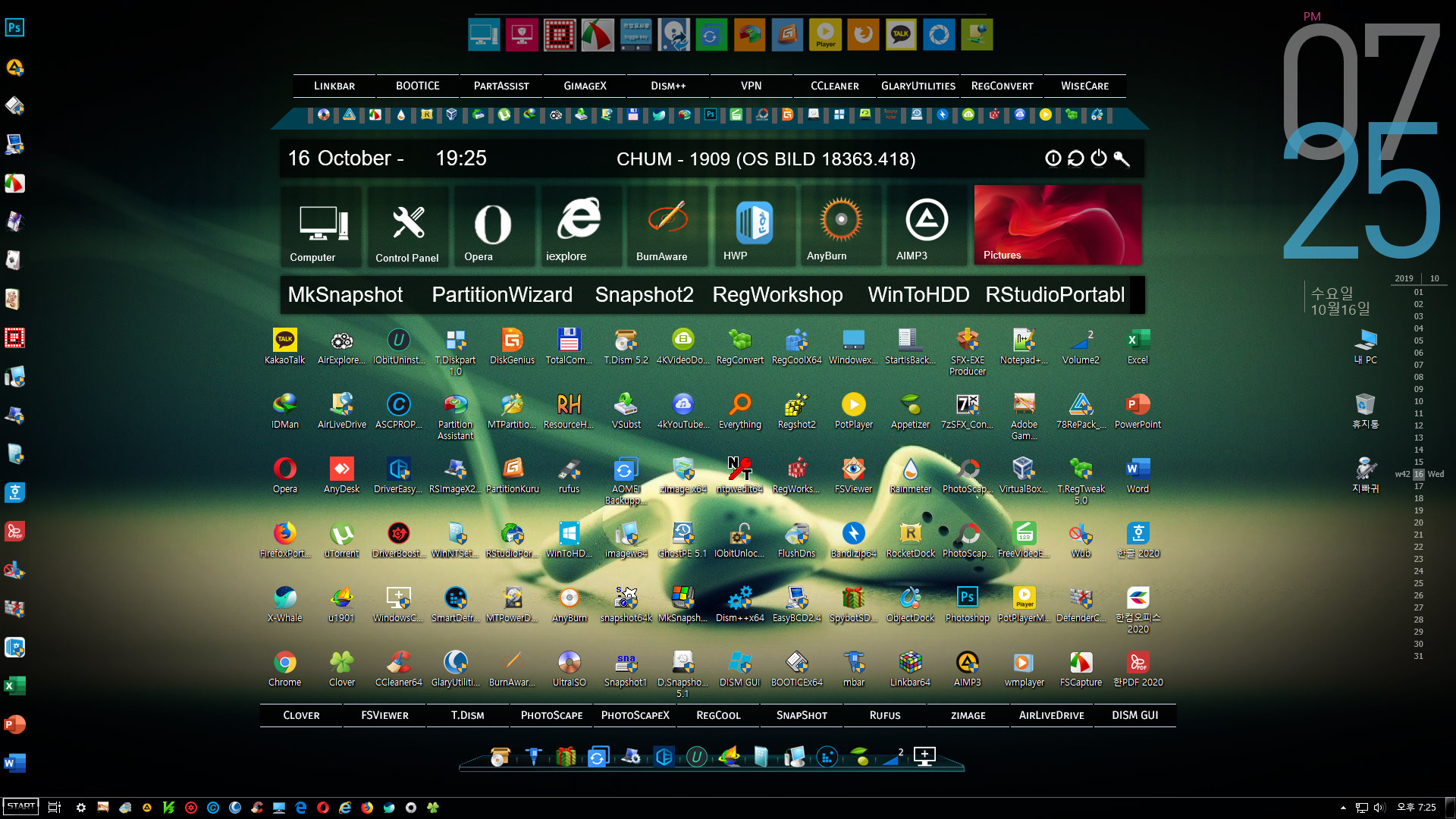This screenshot has height=819, width=1456.
Task: Select day 16 in the calendar list
Action: click(x=1418, y=474)
